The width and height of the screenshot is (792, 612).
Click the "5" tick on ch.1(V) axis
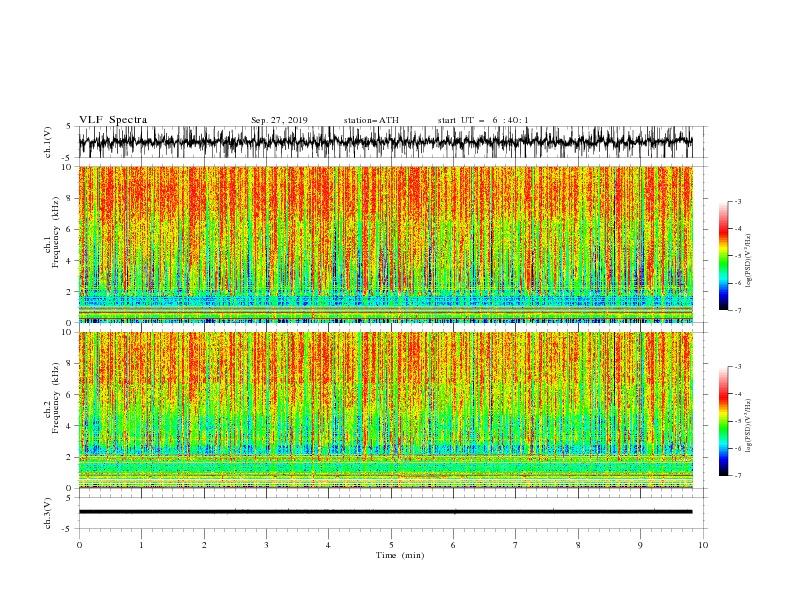tap(69, 127)
